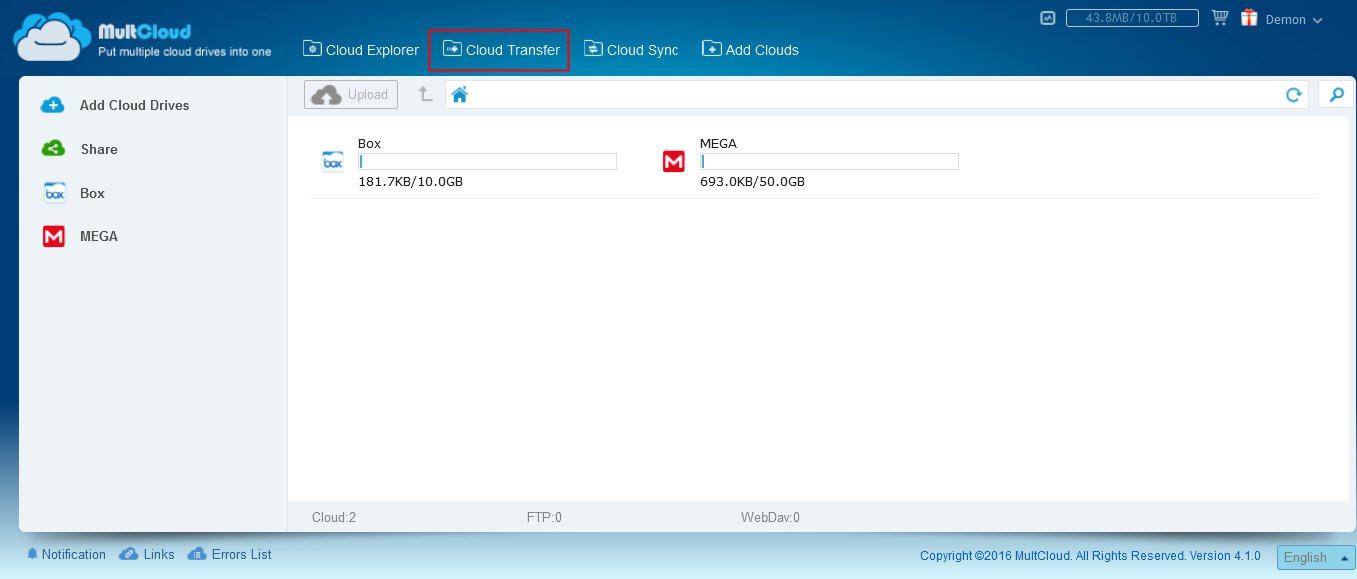Click the Cloud:2 status text
The image size is (1357, 579).
click(334, 518)
